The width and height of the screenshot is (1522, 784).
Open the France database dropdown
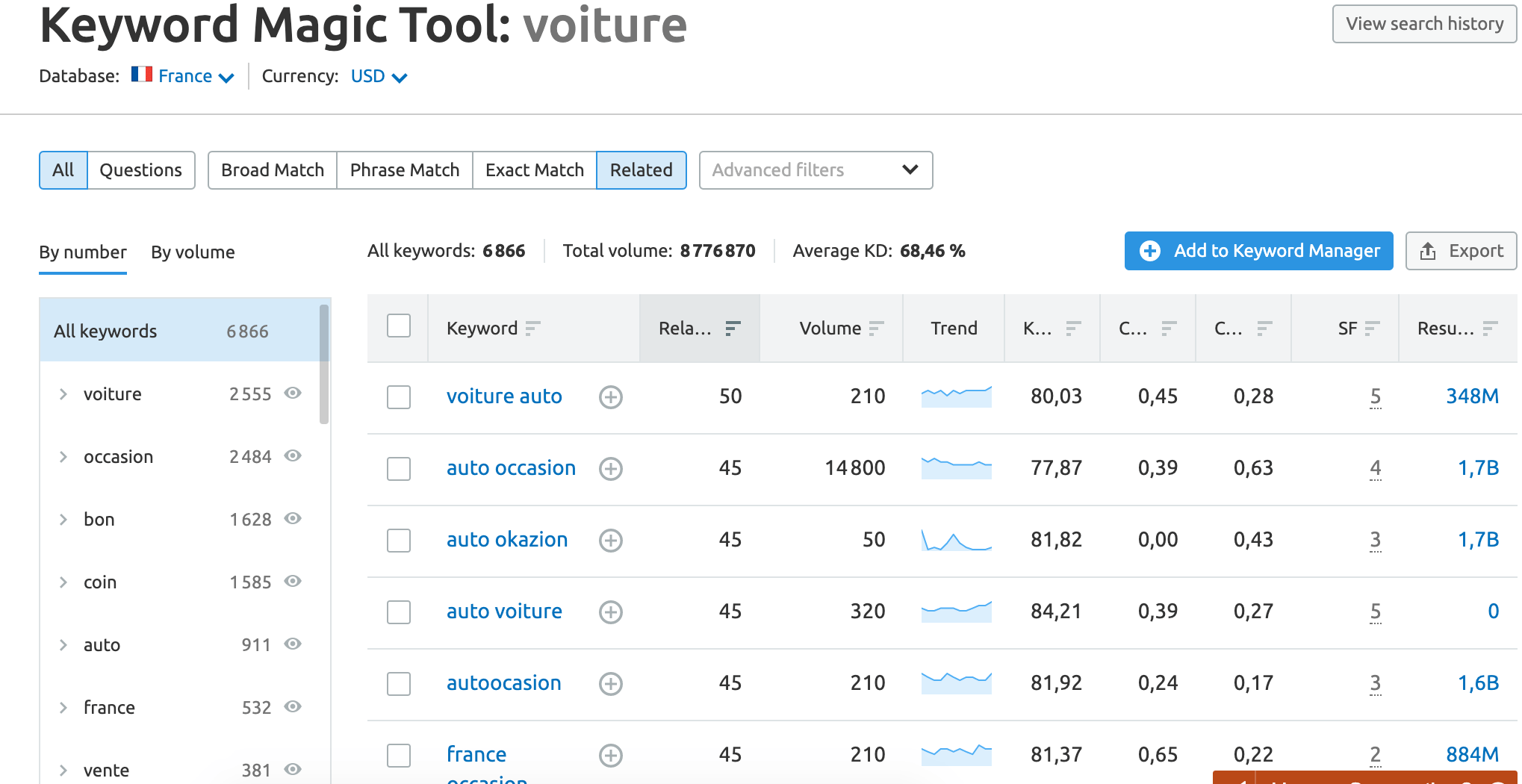(184, 76)
